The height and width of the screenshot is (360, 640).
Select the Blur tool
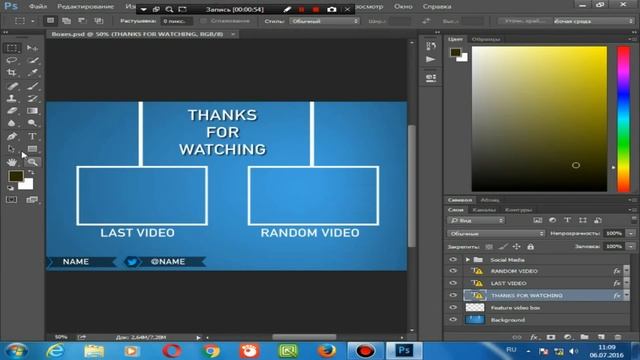[x=12, y=123]
